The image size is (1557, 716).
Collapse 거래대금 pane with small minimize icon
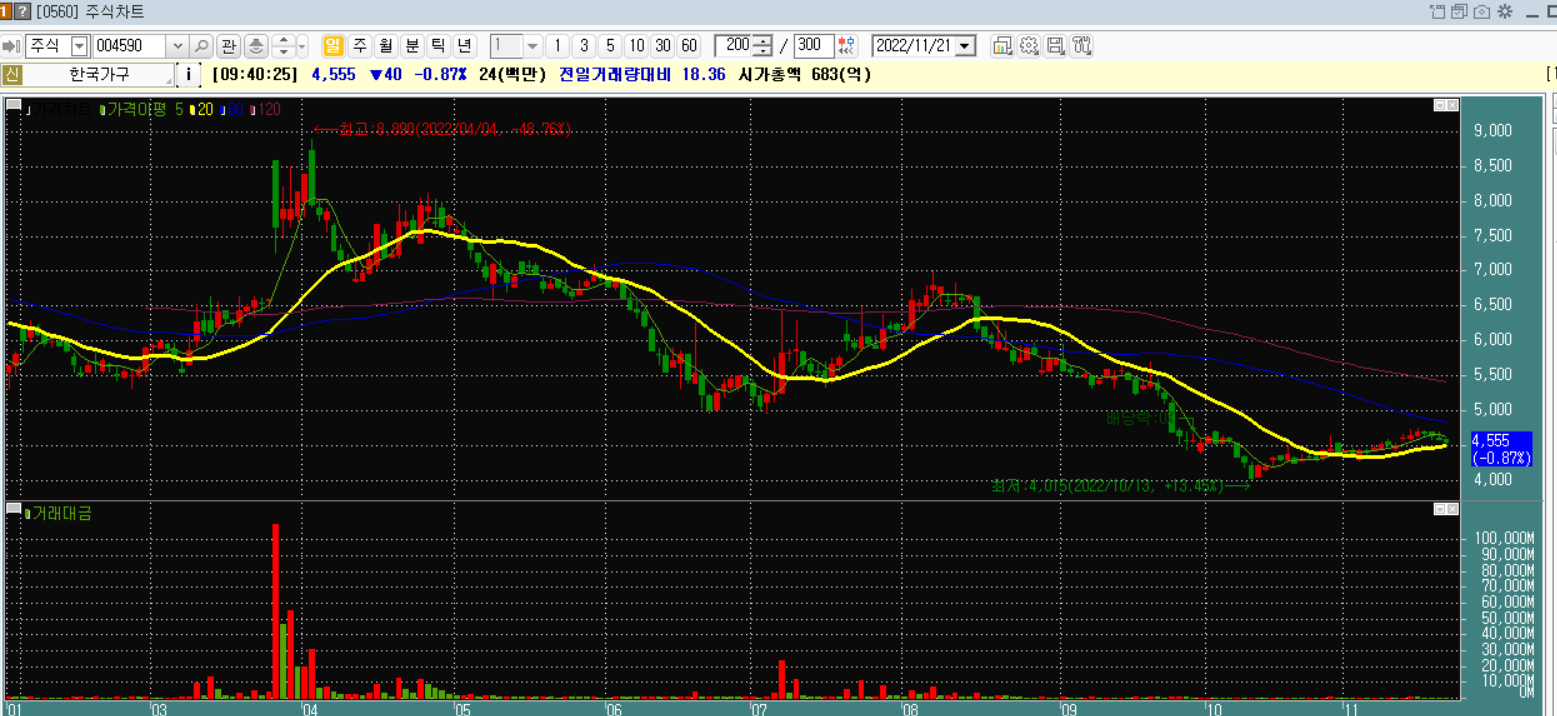(1440, 509)
